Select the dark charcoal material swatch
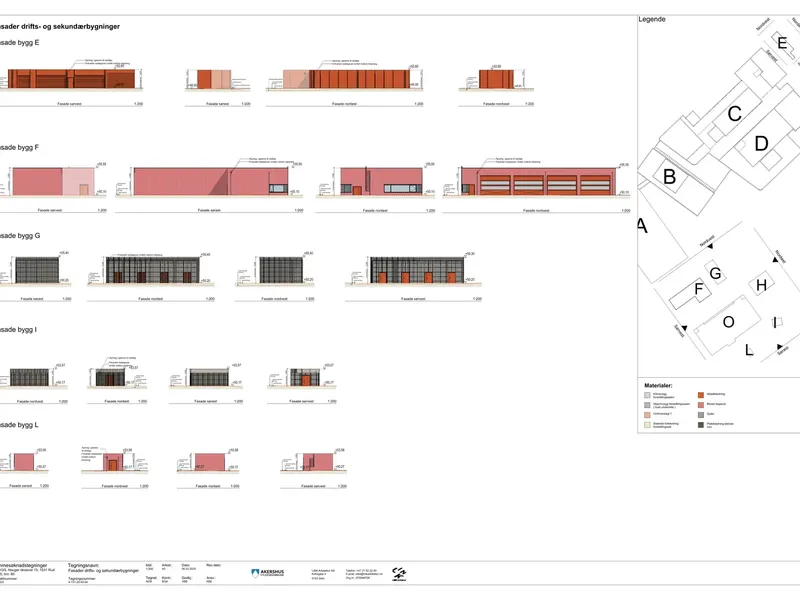 pos(701,424)
